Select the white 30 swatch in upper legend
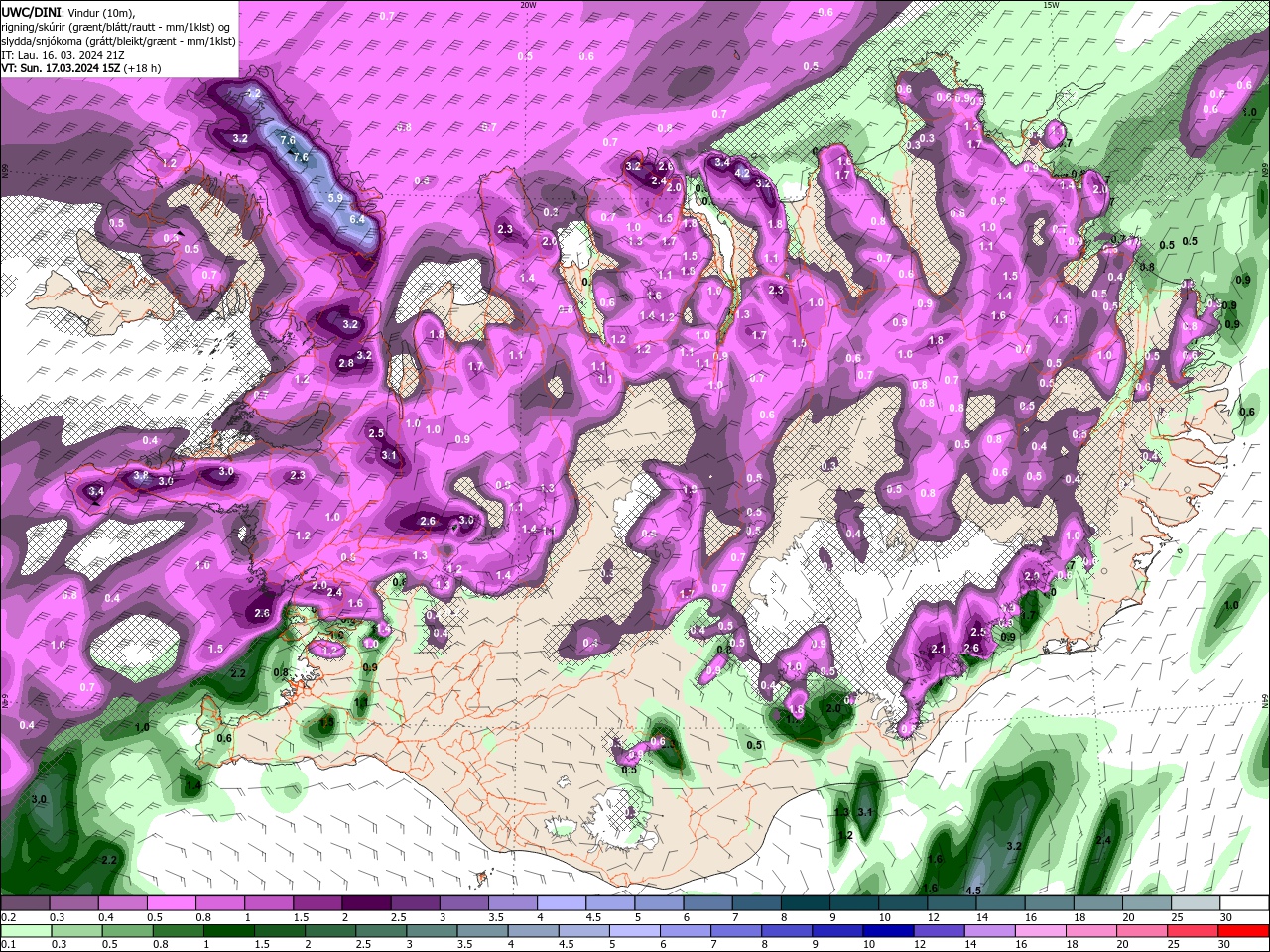 [1242, 903]
